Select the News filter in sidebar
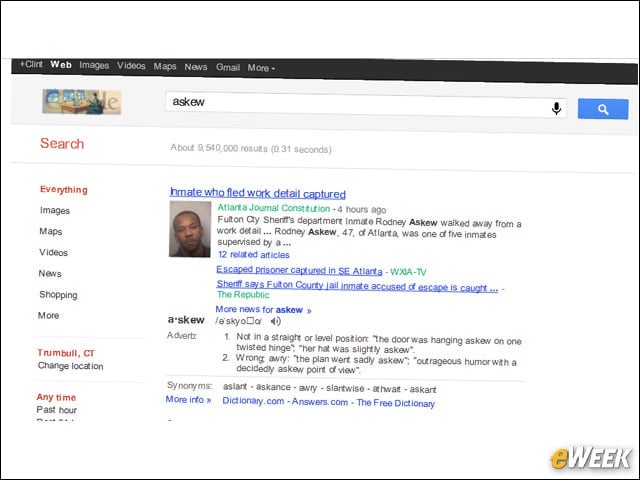This screenshot has height=480, width=640. coord(50,273)
